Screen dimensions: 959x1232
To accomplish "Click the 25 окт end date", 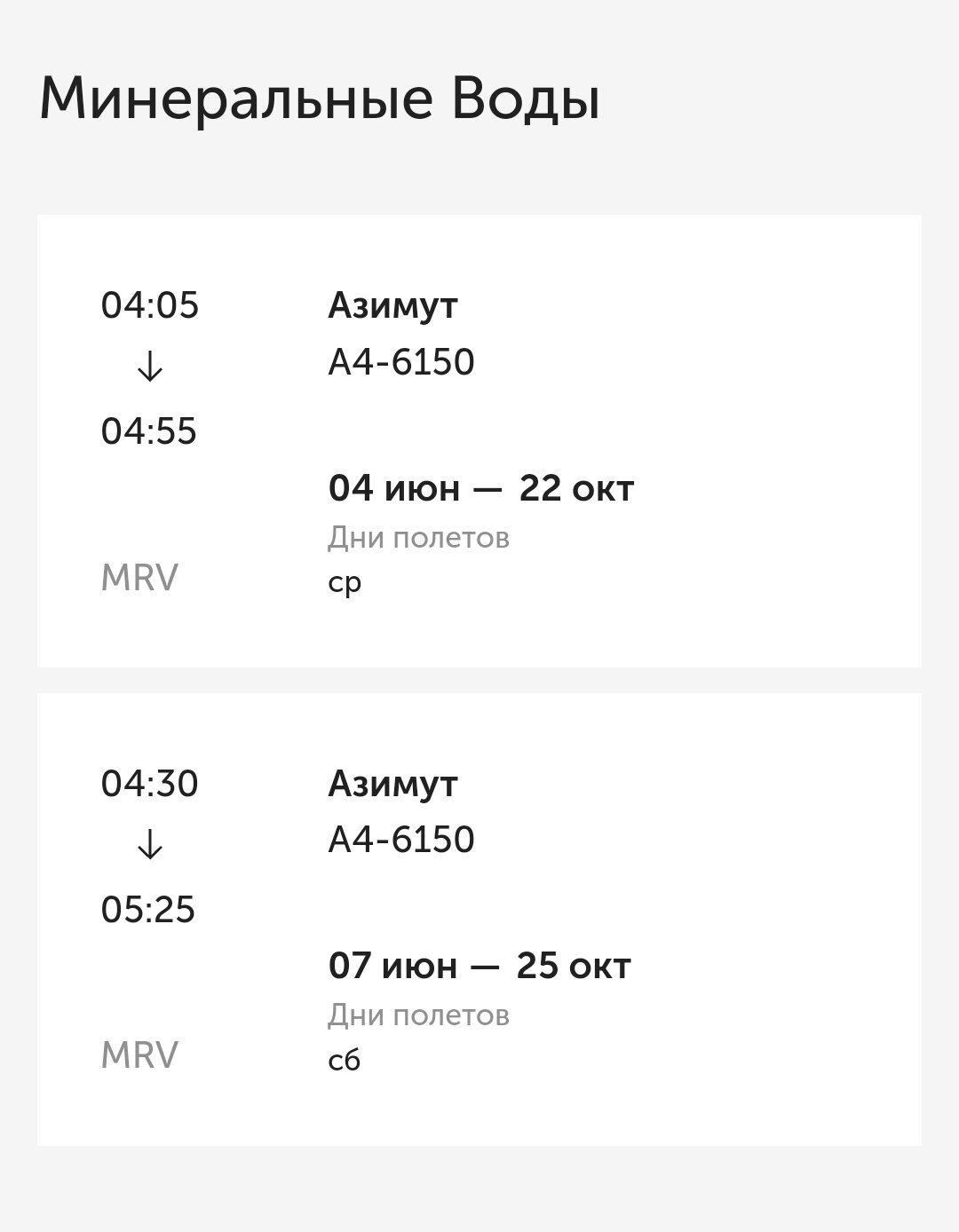I will [x=574, y=966].
